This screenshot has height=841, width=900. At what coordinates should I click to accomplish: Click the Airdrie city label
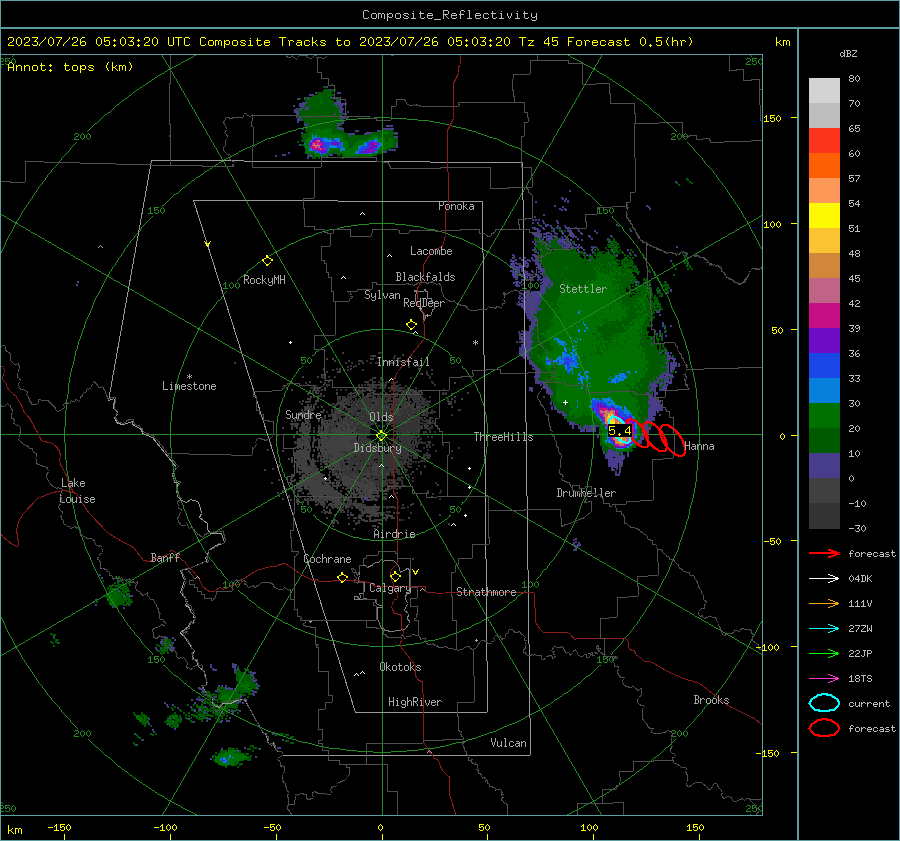tap(394, 534)
